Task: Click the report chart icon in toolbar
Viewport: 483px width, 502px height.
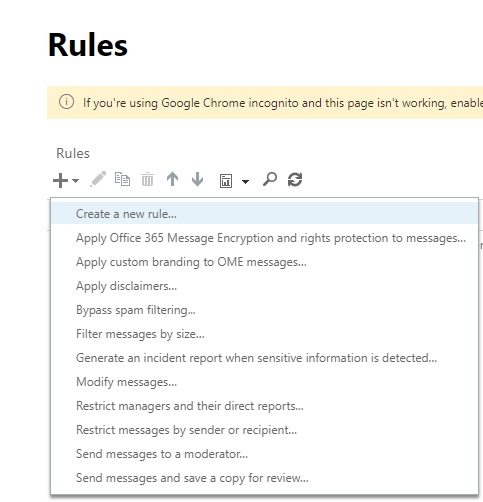Action: (x=226, y=181)
